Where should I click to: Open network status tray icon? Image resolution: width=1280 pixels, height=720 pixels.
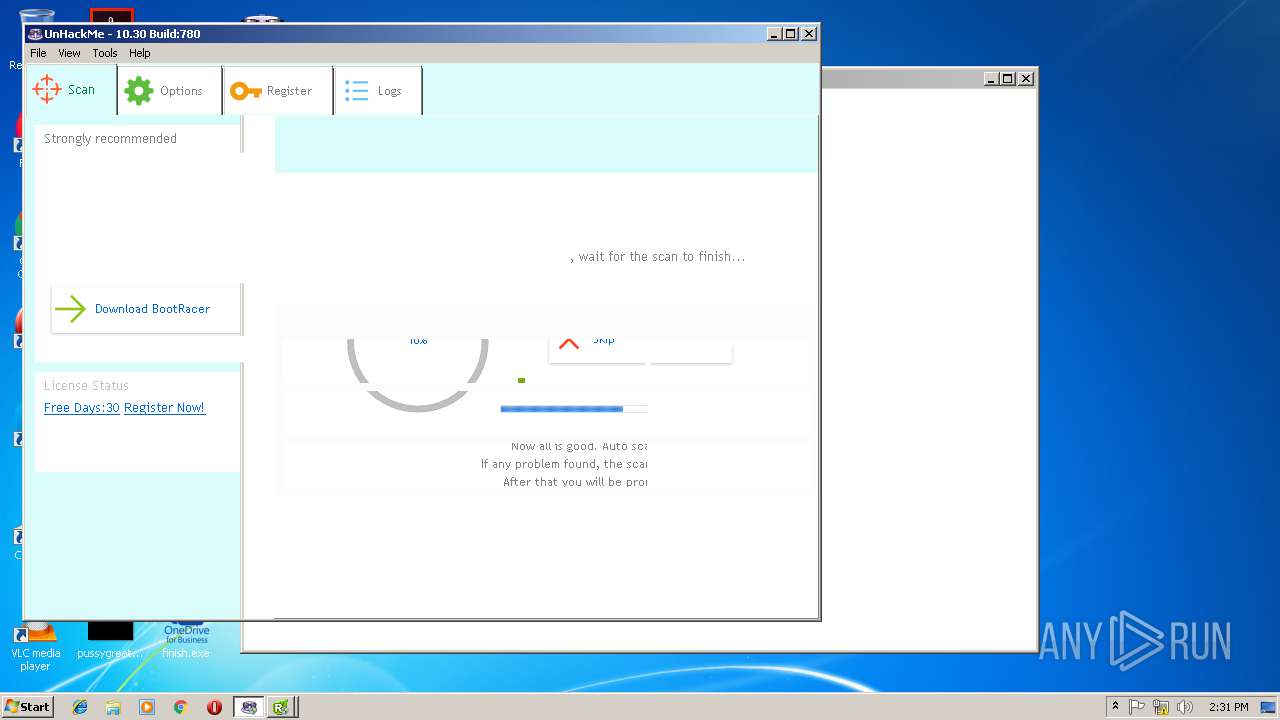tap(1161, 707)
